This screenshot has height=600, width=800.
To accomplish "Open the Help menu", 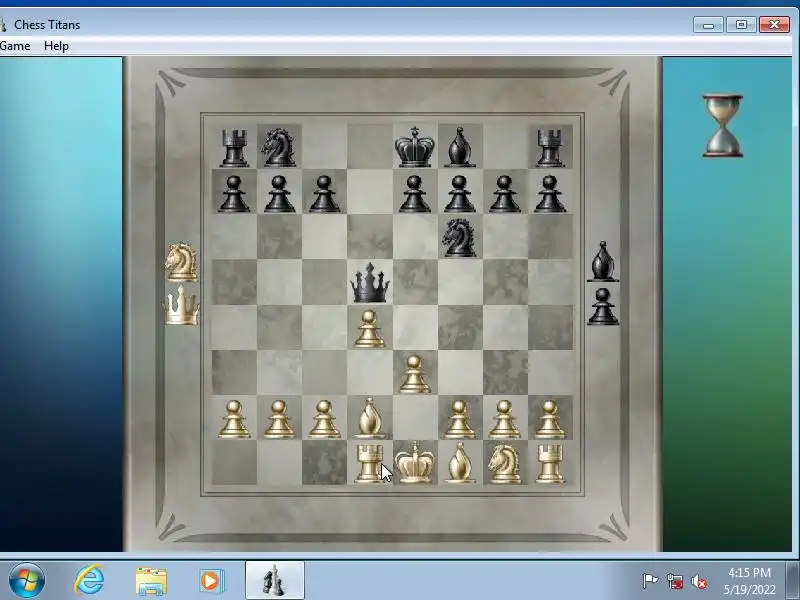I will [x=56, y=46].
